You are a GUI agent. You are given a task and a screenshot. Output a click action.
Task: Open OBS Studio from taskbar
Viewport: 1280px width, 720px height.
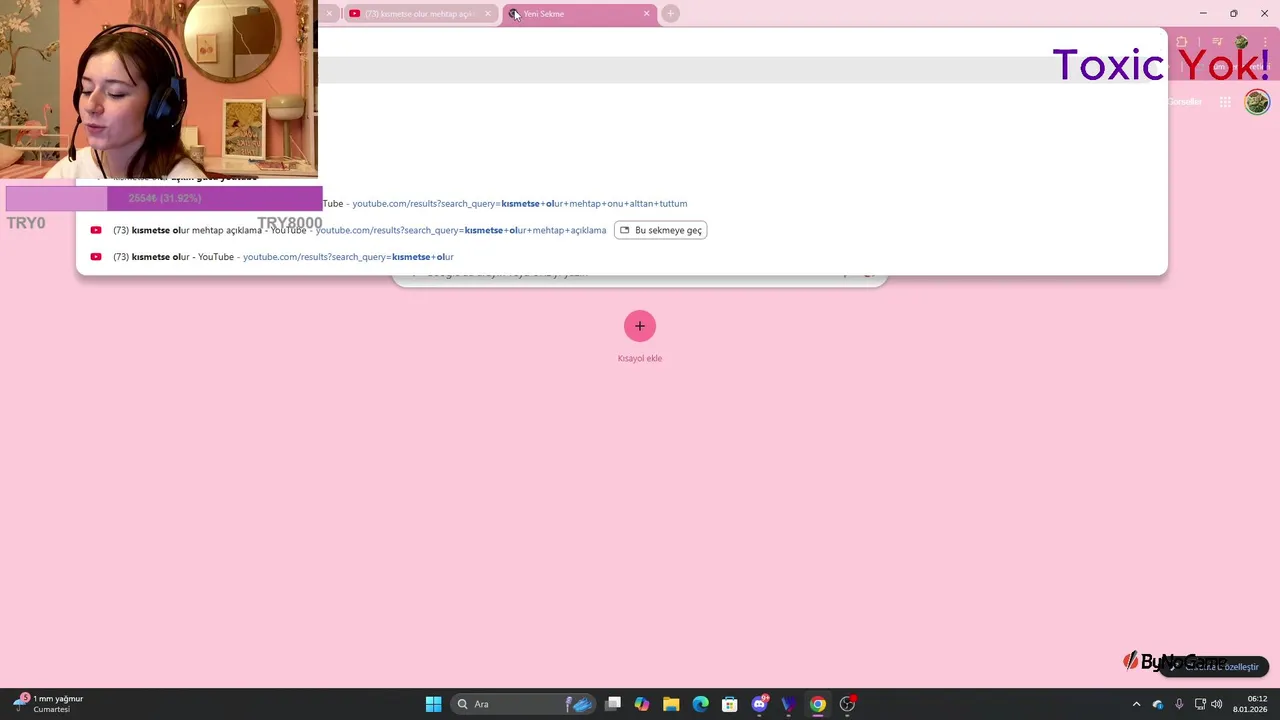point(847,704)
